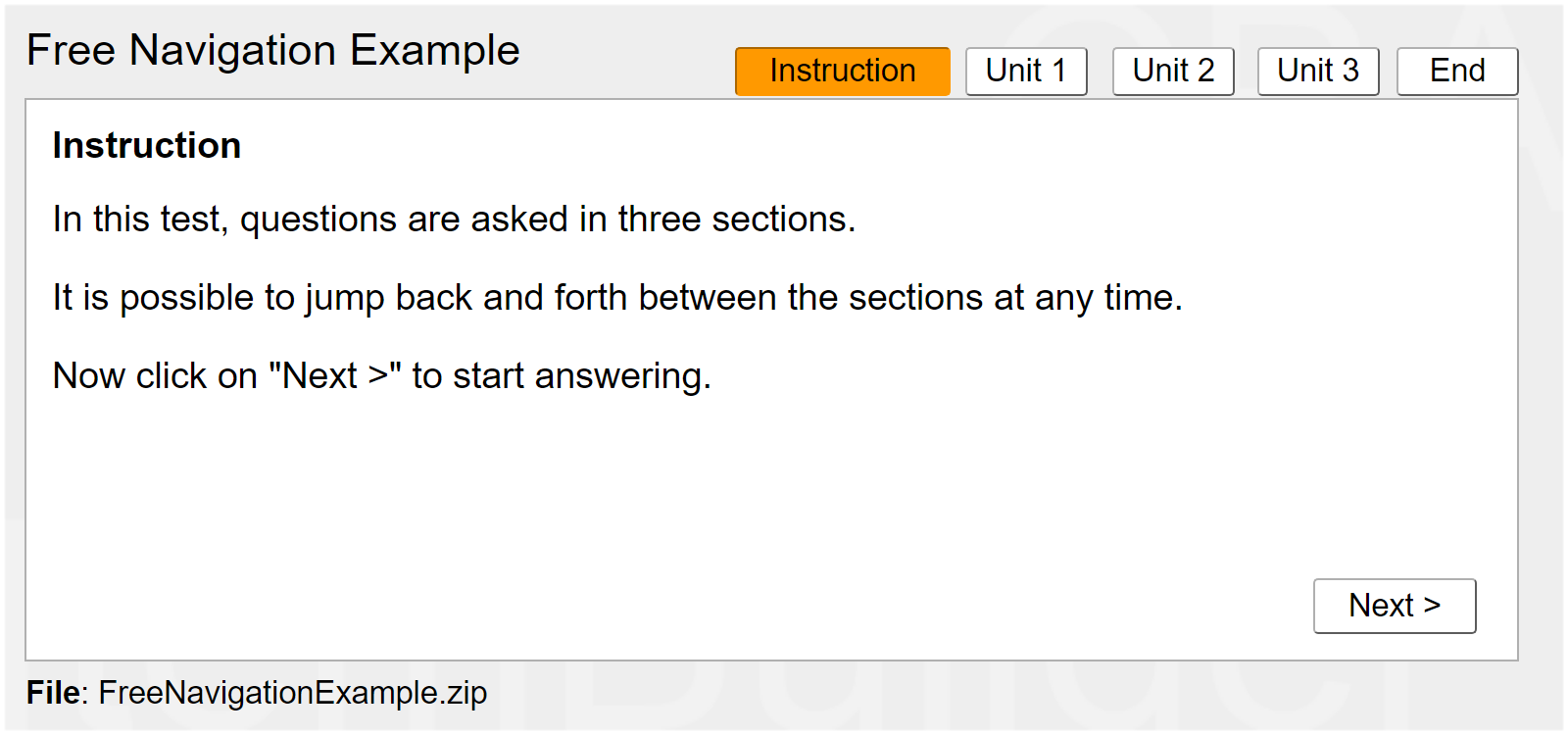Click the sentence beginning "In this test"

454,219
